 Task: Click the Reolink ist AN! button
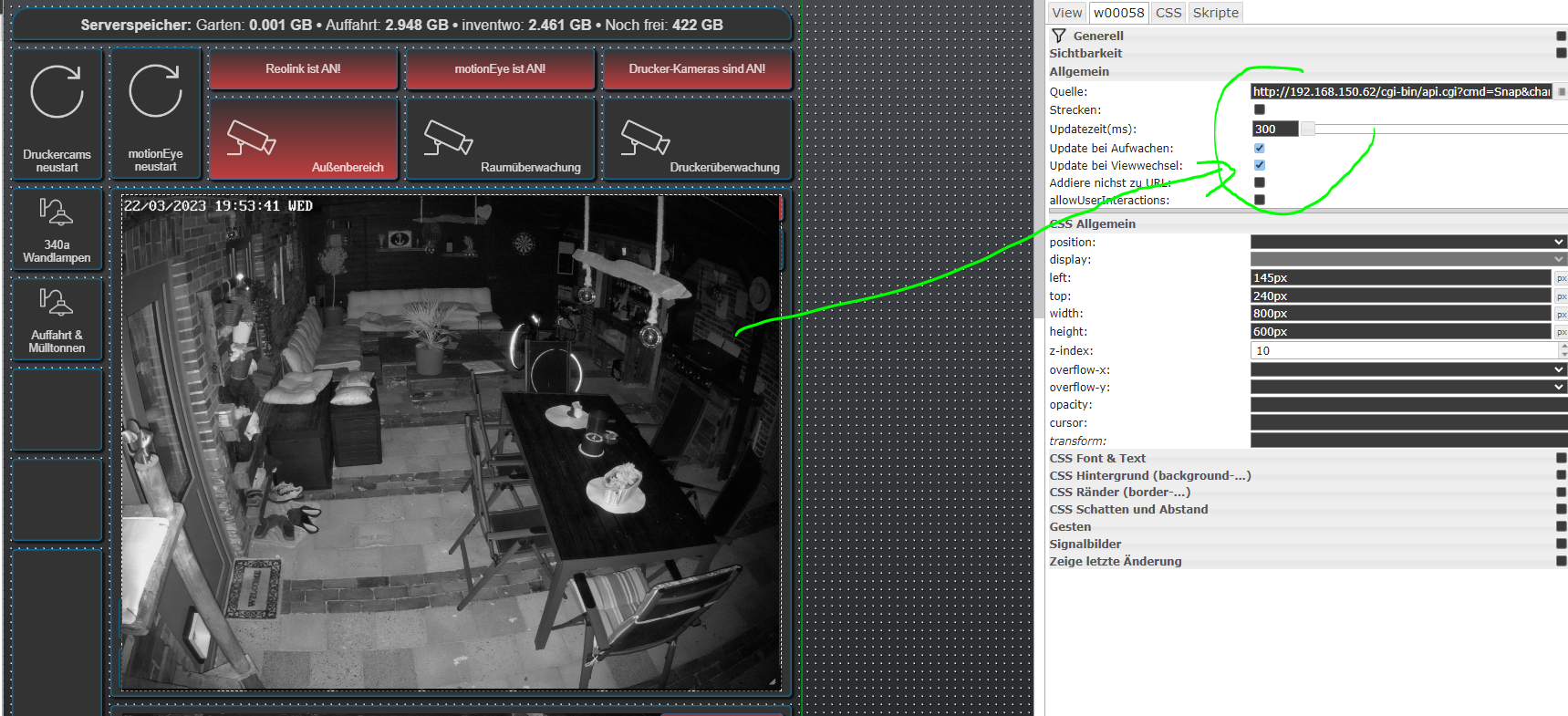point(304,68)
